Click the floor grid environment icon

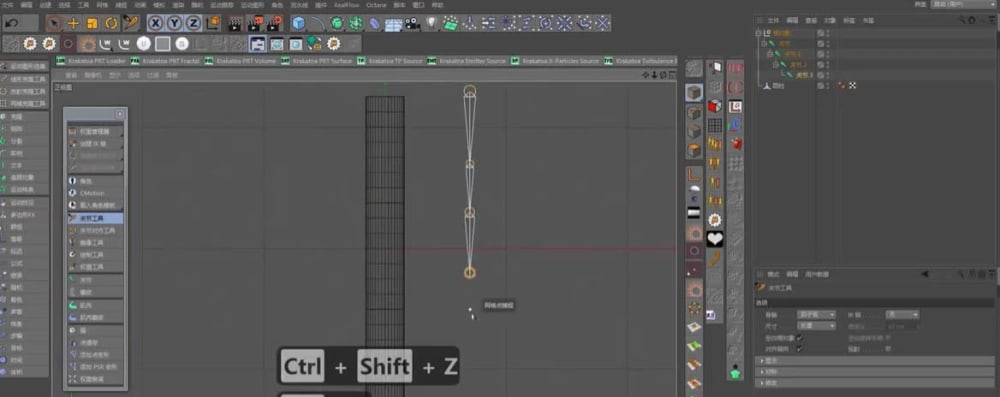coord(393,24)
